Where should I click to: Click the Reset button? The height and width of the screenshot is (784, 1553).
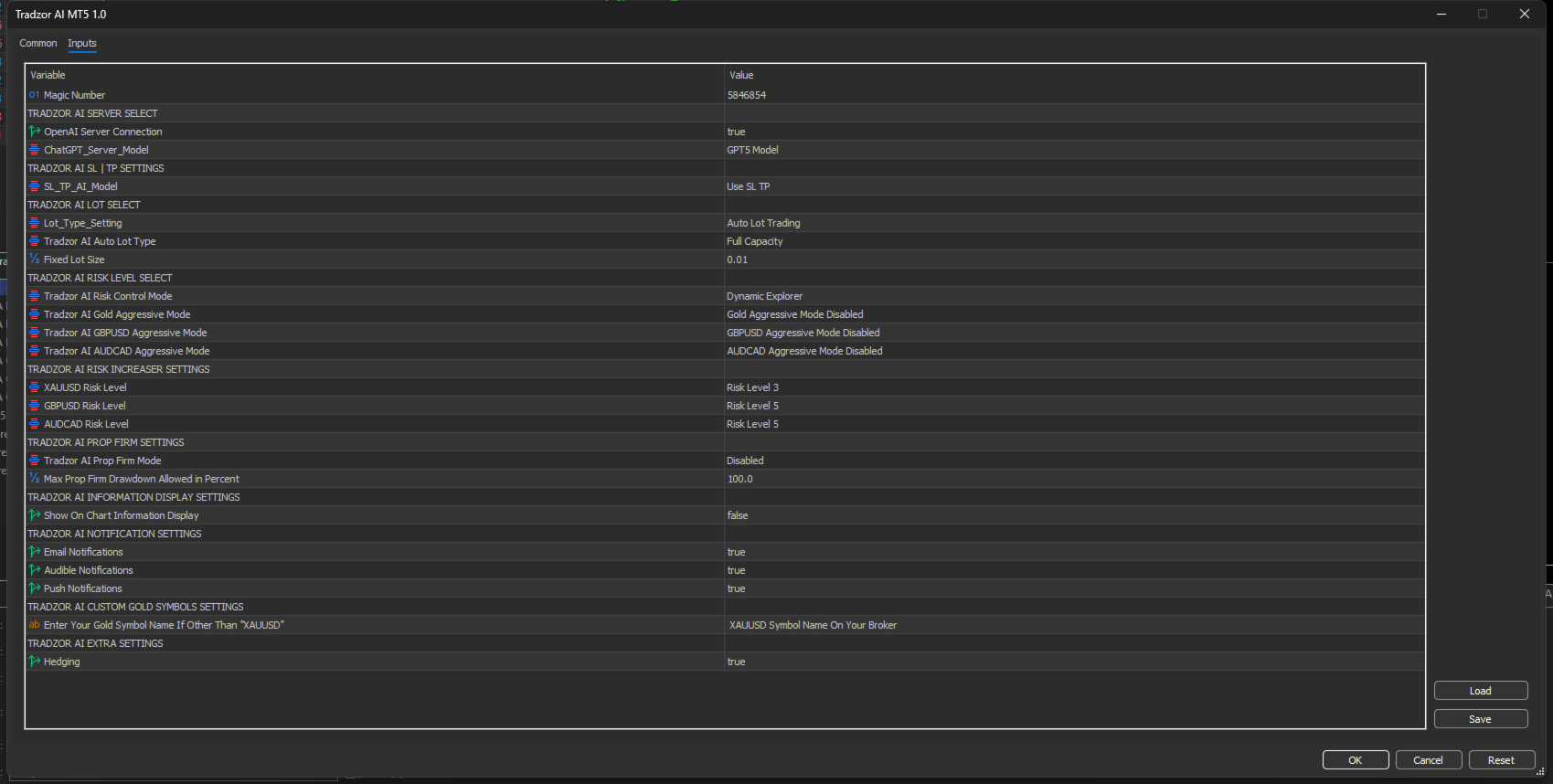tap(1502, 760)
